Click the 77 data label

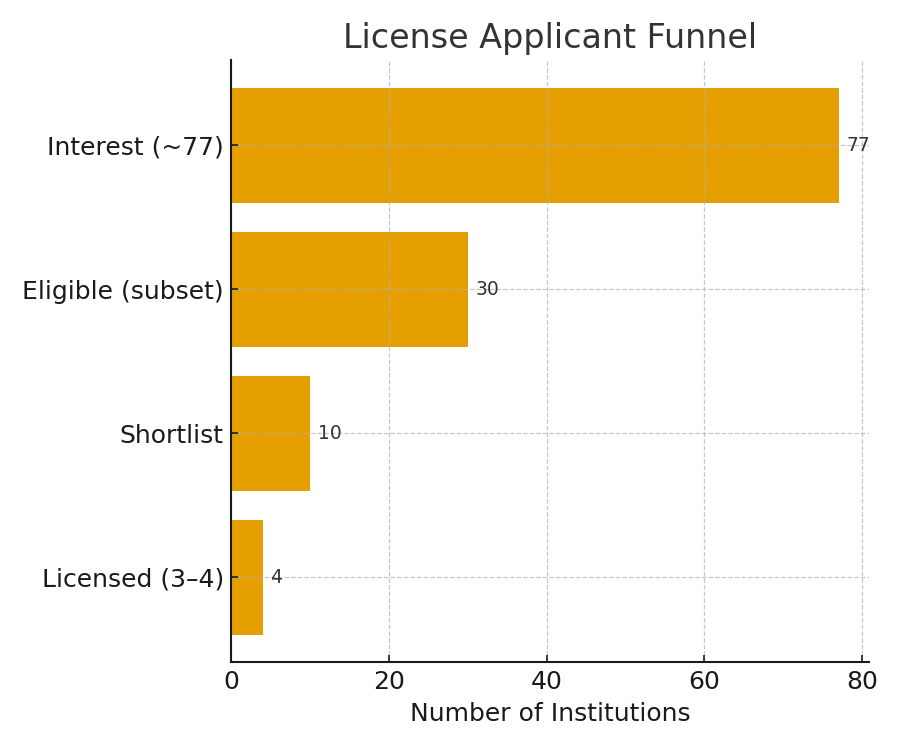pos(858,145)
